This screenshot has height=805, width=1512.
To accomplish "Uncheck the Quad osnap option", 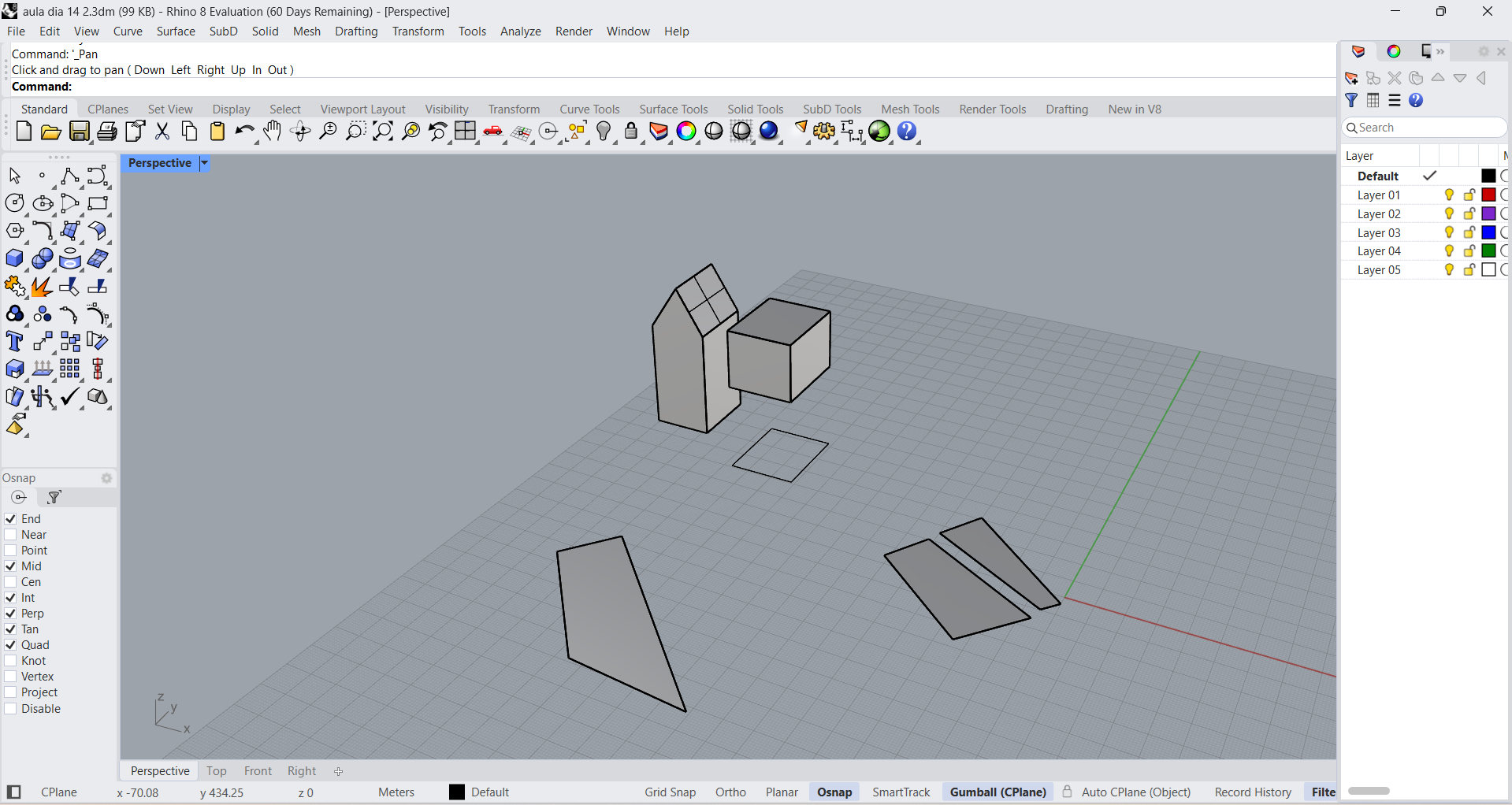I will tap(11, 645).
